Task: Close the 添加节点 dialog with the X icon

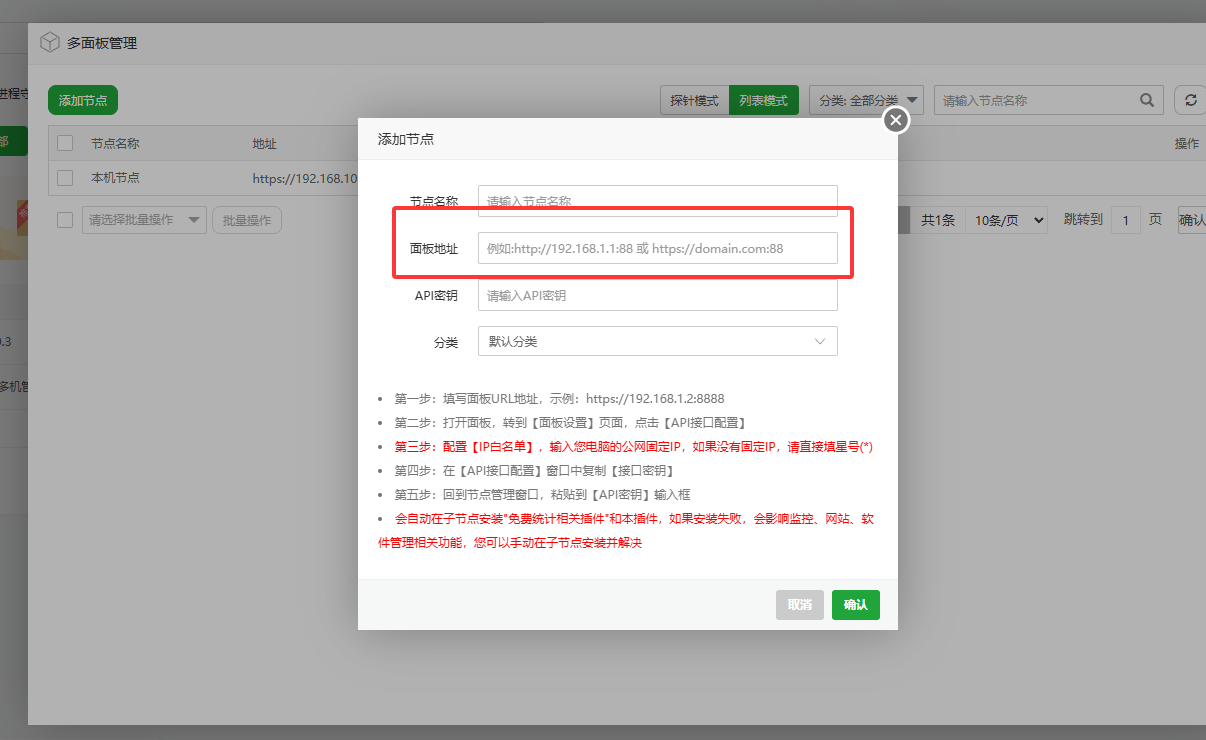Action: 895,119
